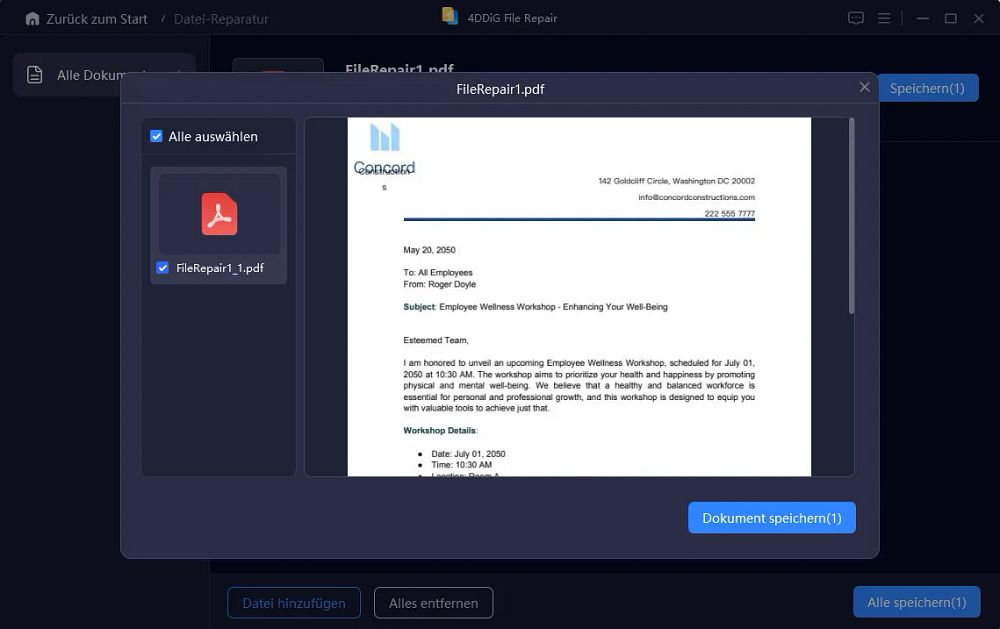Click the document icon next to Alle Dokumente

click(34, 75)
